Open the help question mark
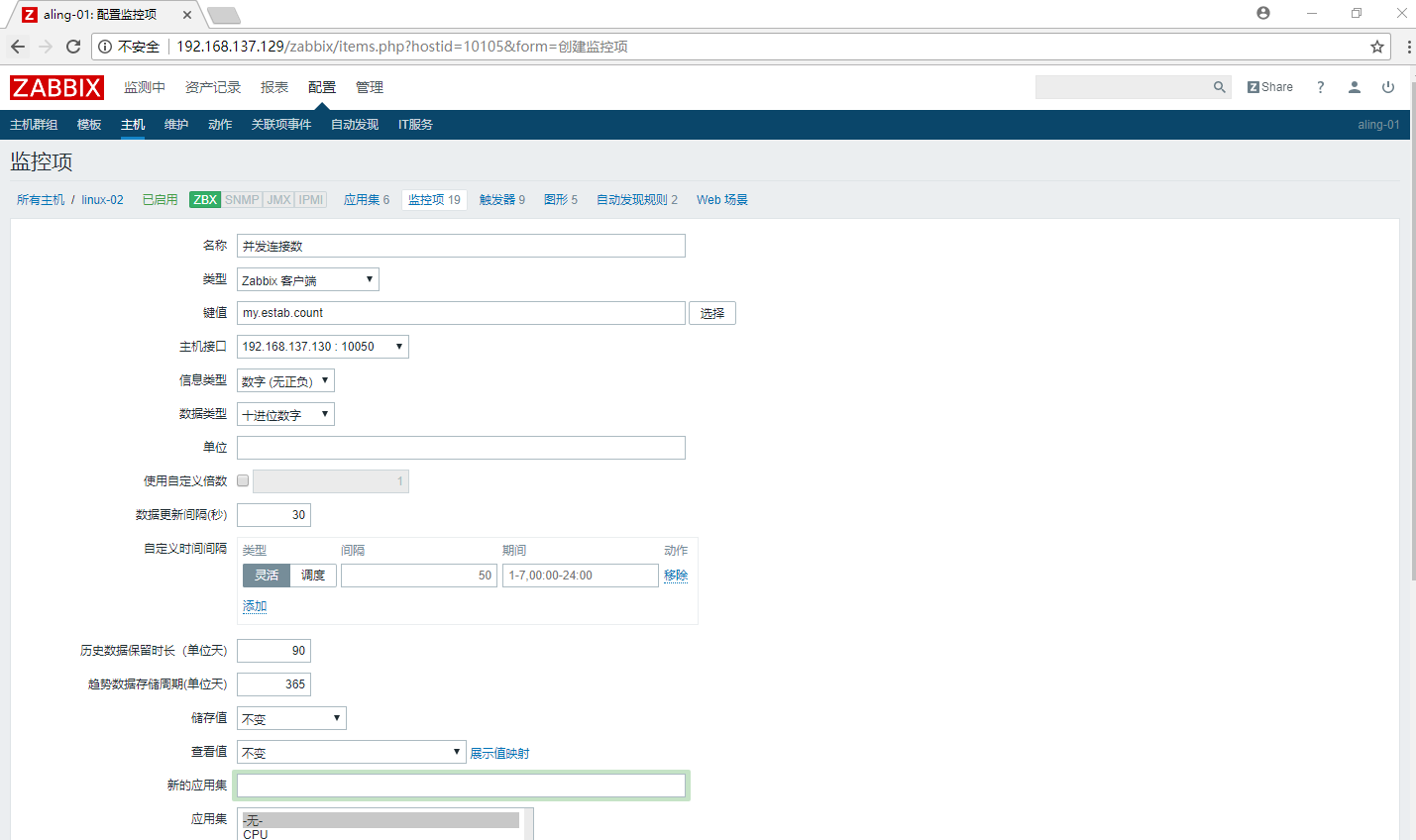 (1320, 87)
